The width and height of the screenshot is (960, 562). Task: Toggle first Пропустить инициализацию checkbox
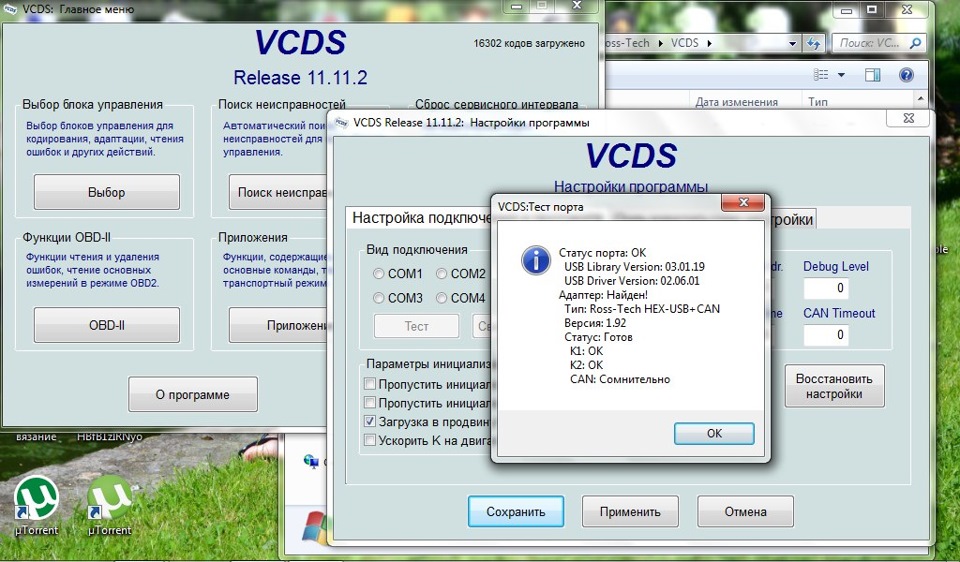[370, 384]
